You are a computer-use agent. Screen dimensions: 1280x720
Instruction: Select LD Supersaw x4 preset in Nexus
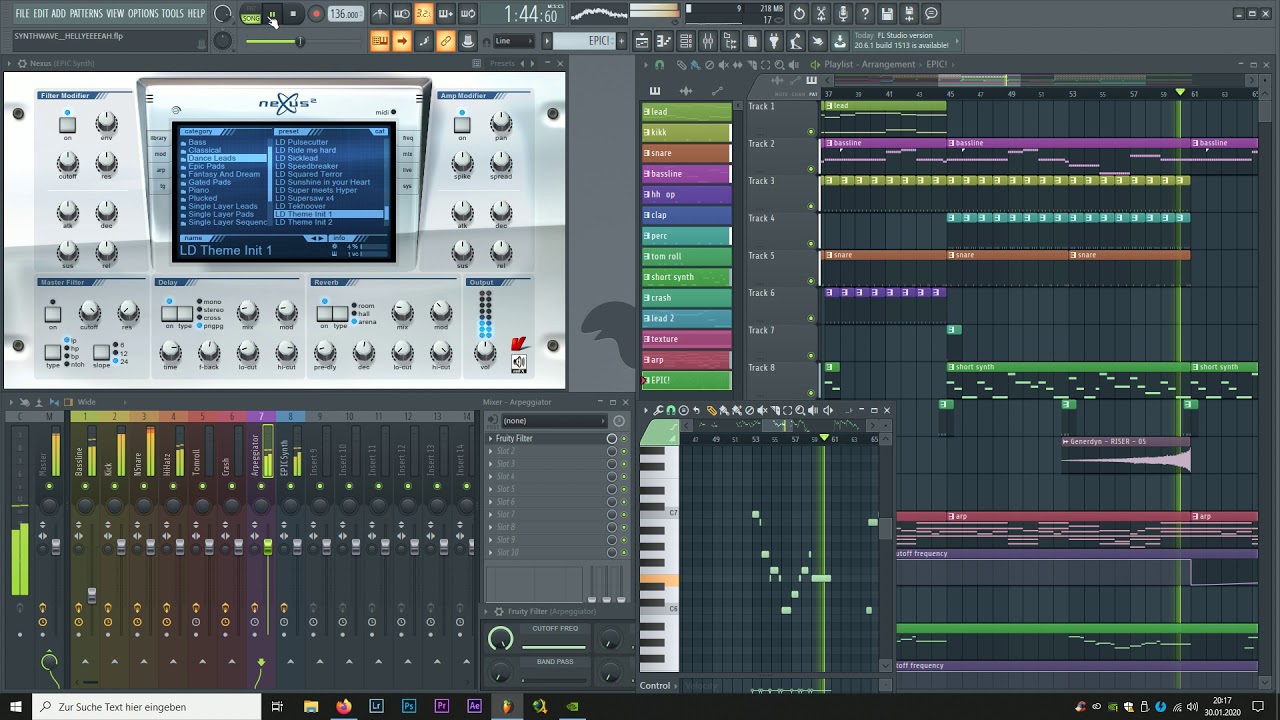(x=305, y=198)
